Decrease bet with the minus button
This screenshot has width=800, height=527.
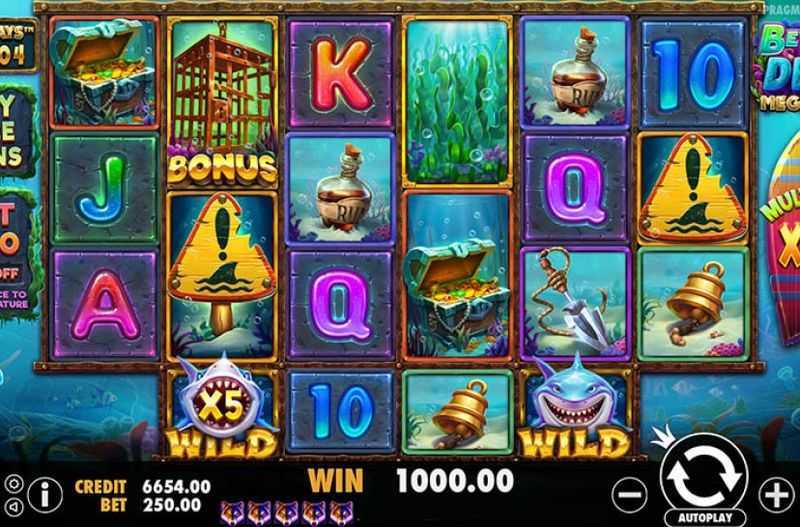(x=630, y=494)
